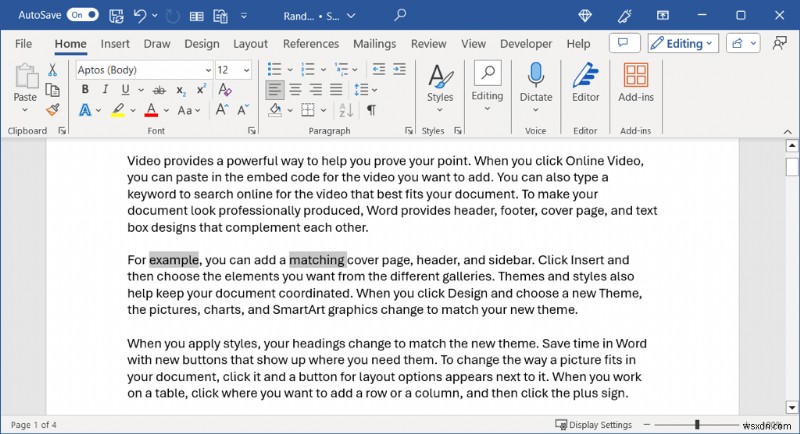Click the Borders icon

pos(308,110)
